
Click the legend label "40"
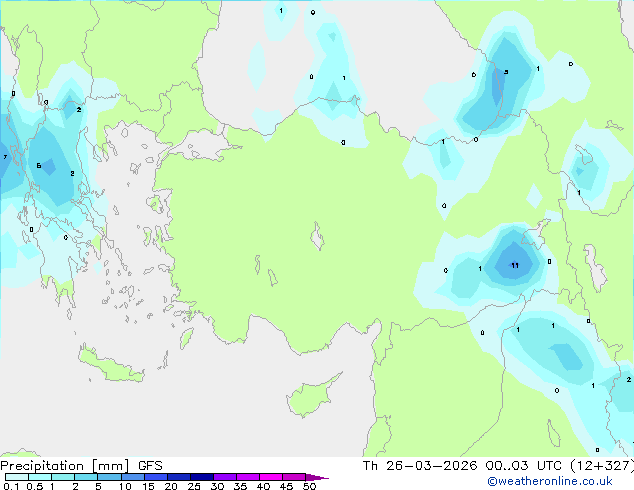(x=263, y=486)
